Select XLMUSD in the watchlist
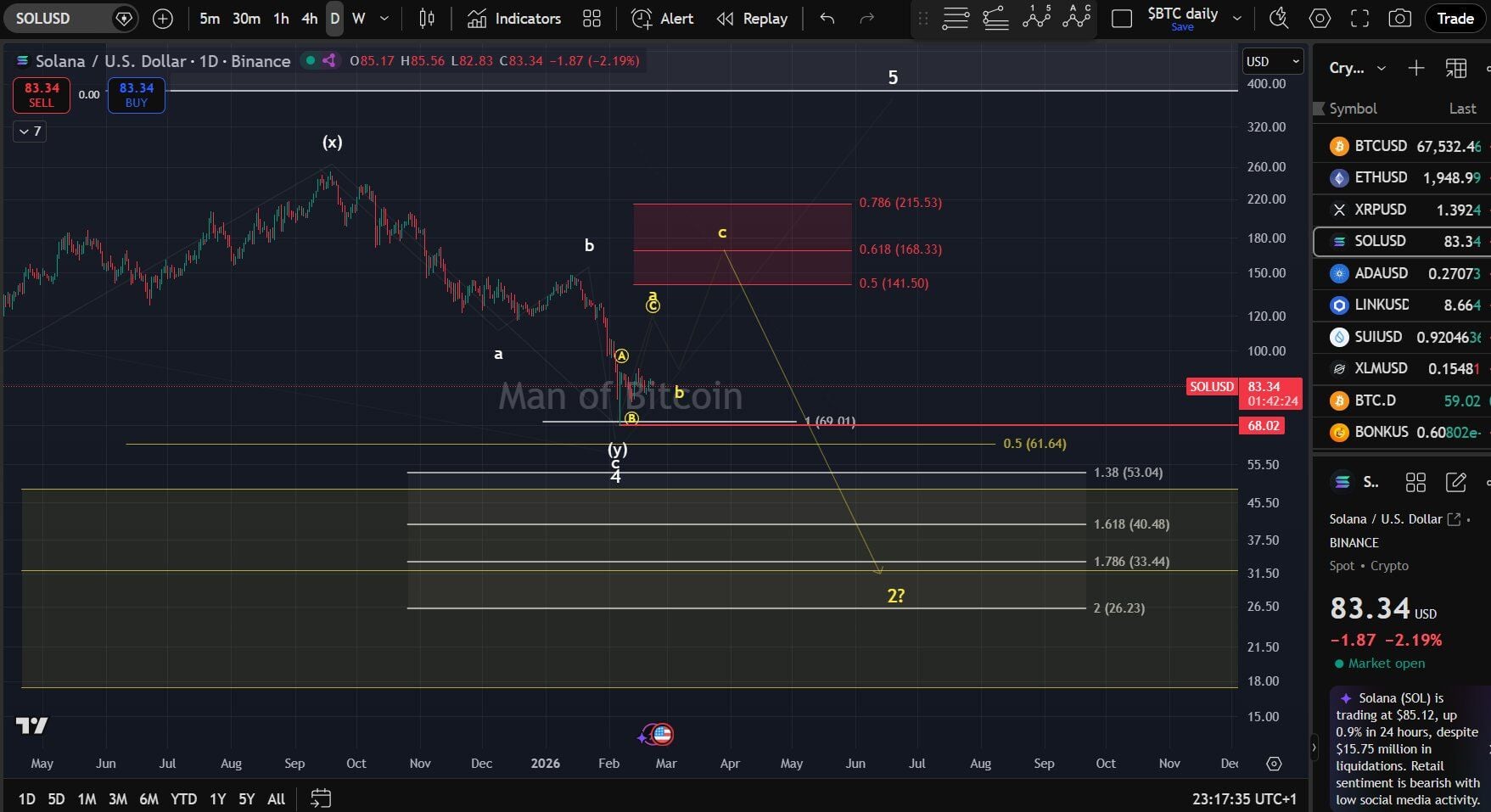The width and height of the screenshot is (1491, 812). [x=1402, y=368]
